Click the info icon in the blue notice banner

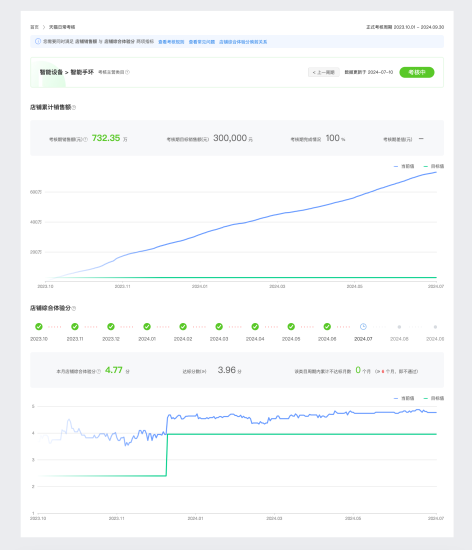pos(38,41)
